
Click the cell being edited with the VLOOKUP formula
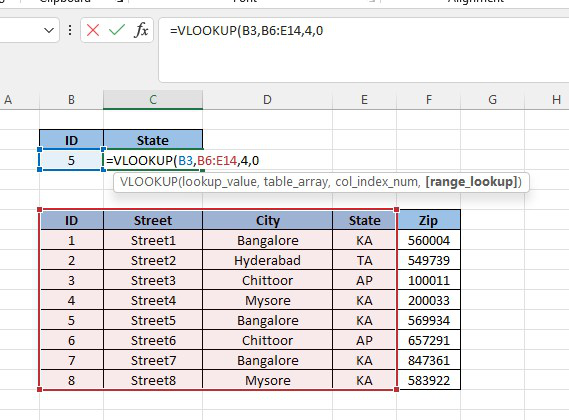[153, 160]
